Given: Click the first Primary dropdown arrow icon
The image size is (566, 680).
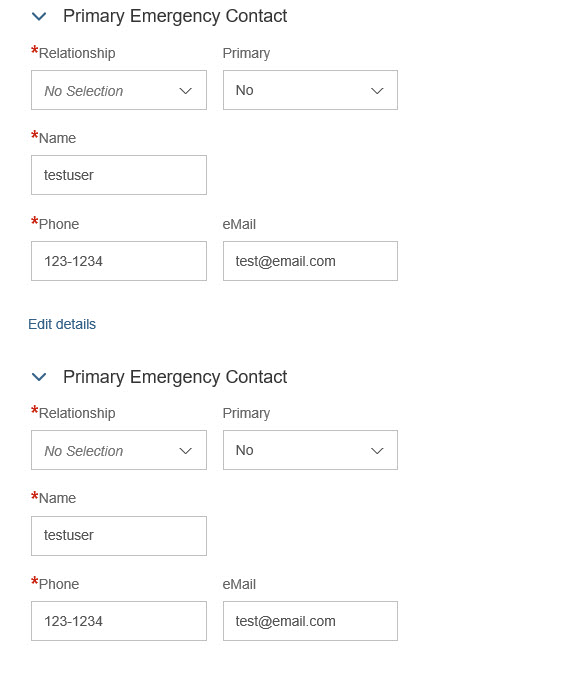Looking at the screenshot, I should click(377, 91).
